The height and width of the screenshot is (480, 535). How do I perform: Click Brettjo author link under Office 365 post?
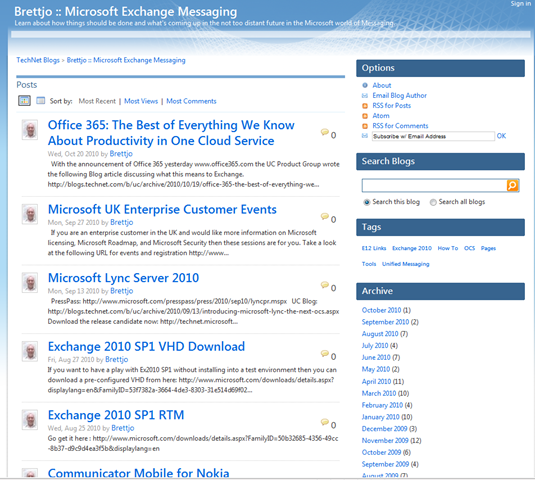point(121,154)
